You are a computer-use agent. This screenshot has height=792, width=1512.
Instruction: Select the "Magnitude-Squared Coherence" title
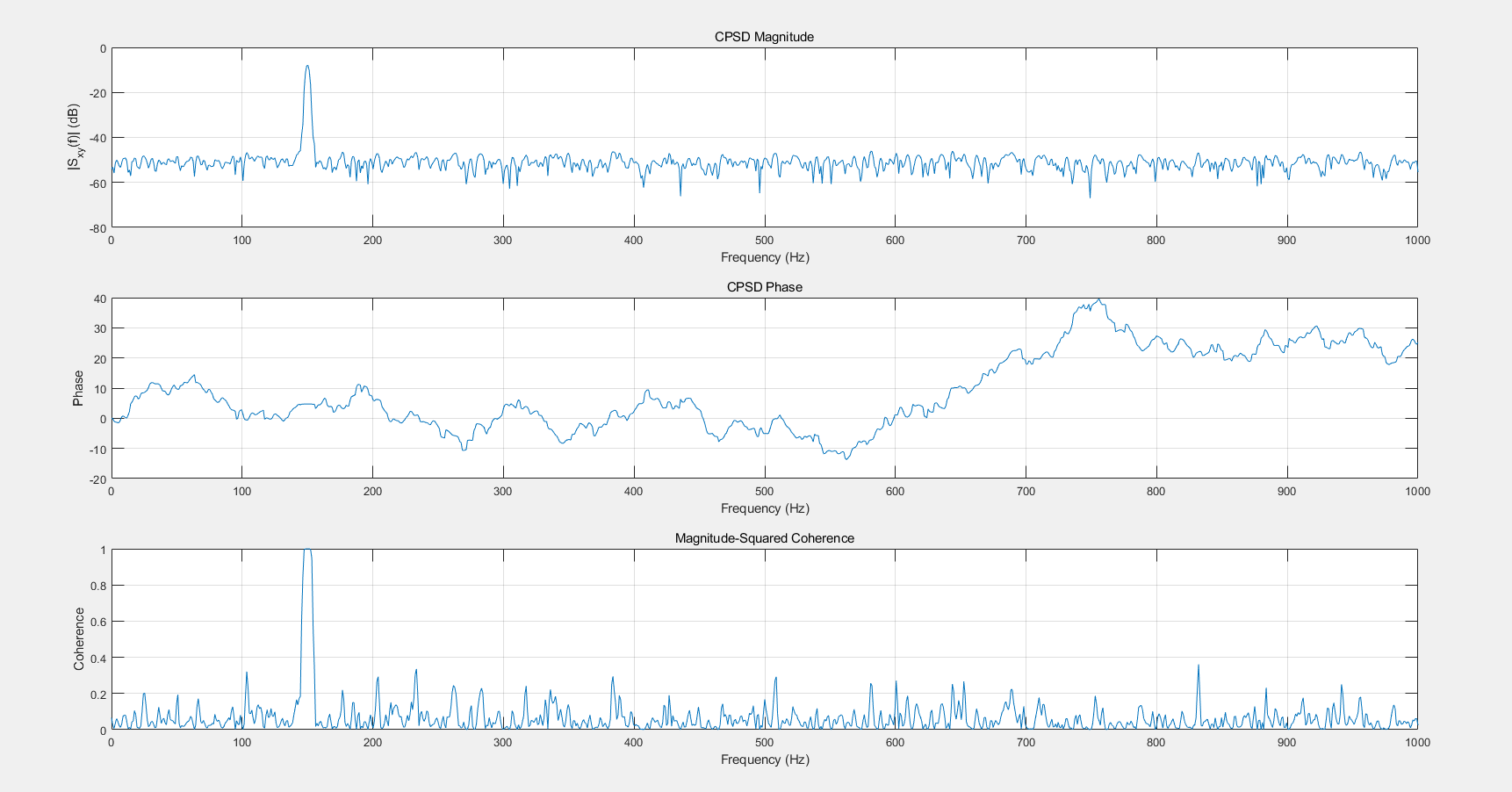pyautogui.click(x=764, y=538)
